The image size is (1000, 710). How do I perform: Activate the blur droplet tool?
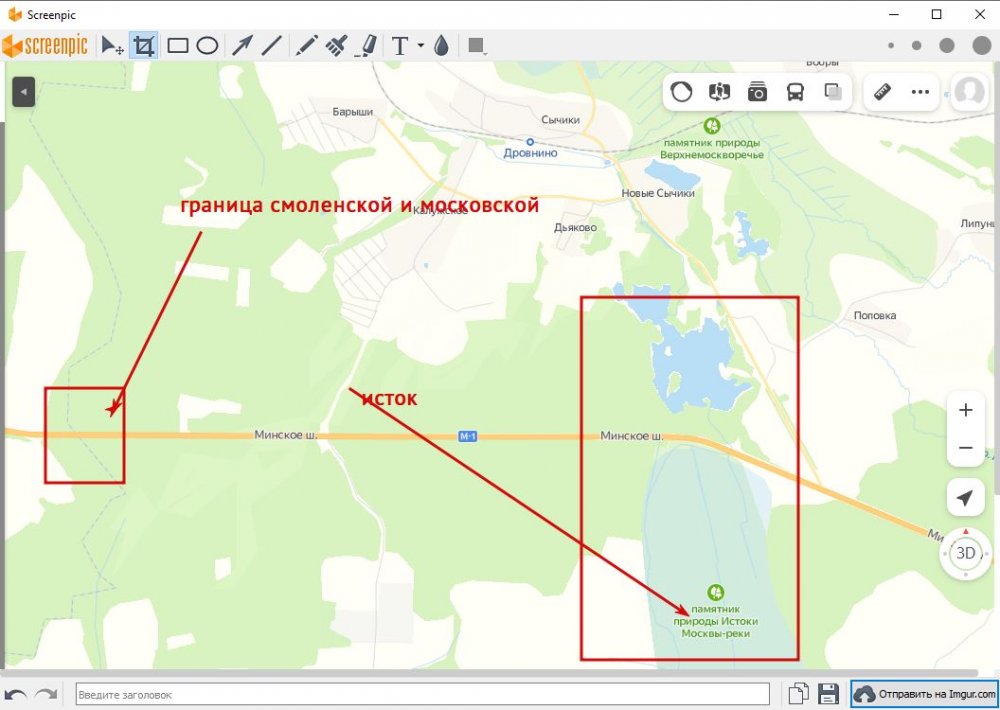pos(441,46)
